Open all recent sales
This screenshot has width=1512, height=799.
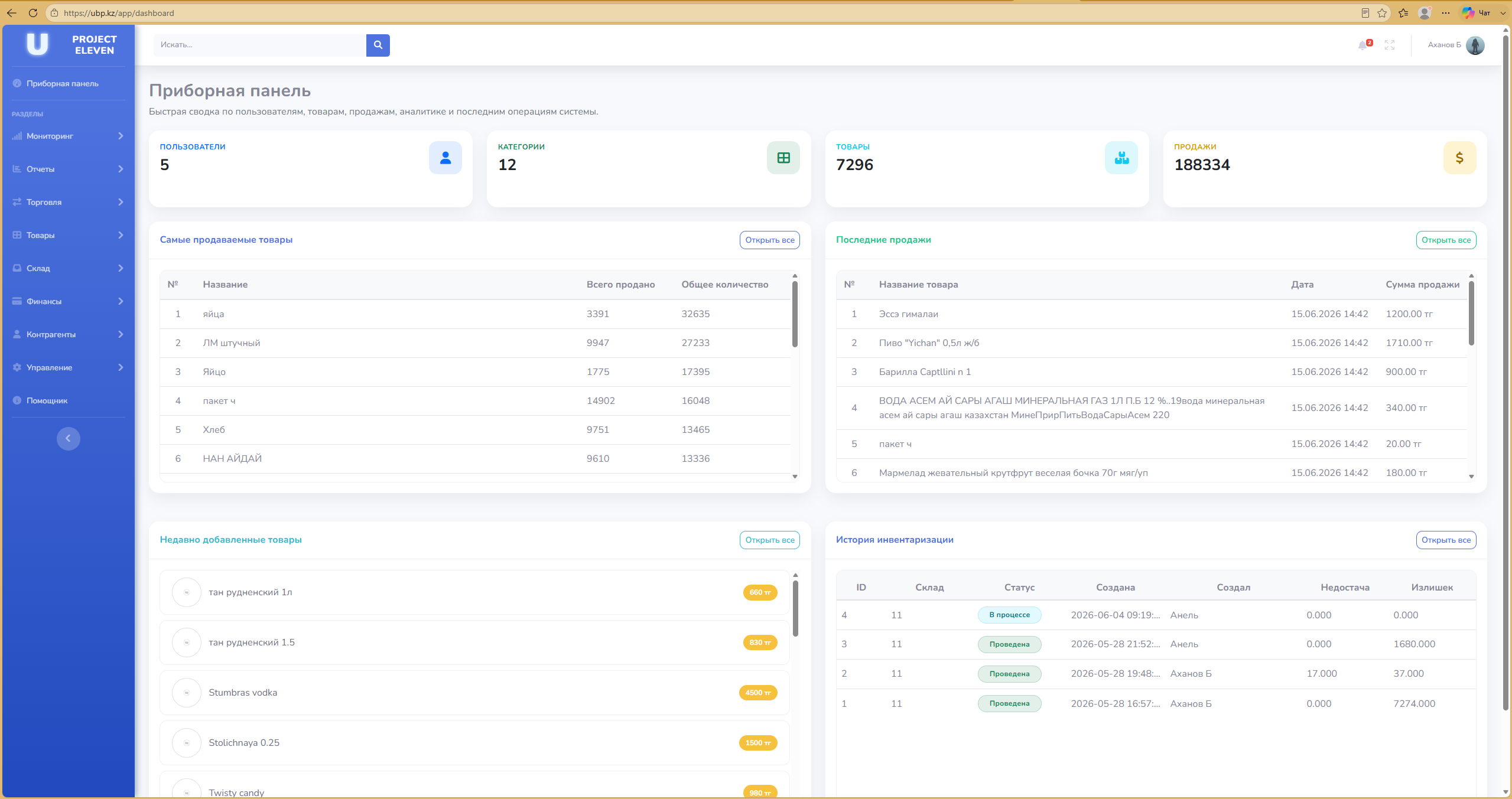click(x=1446, y=240)
